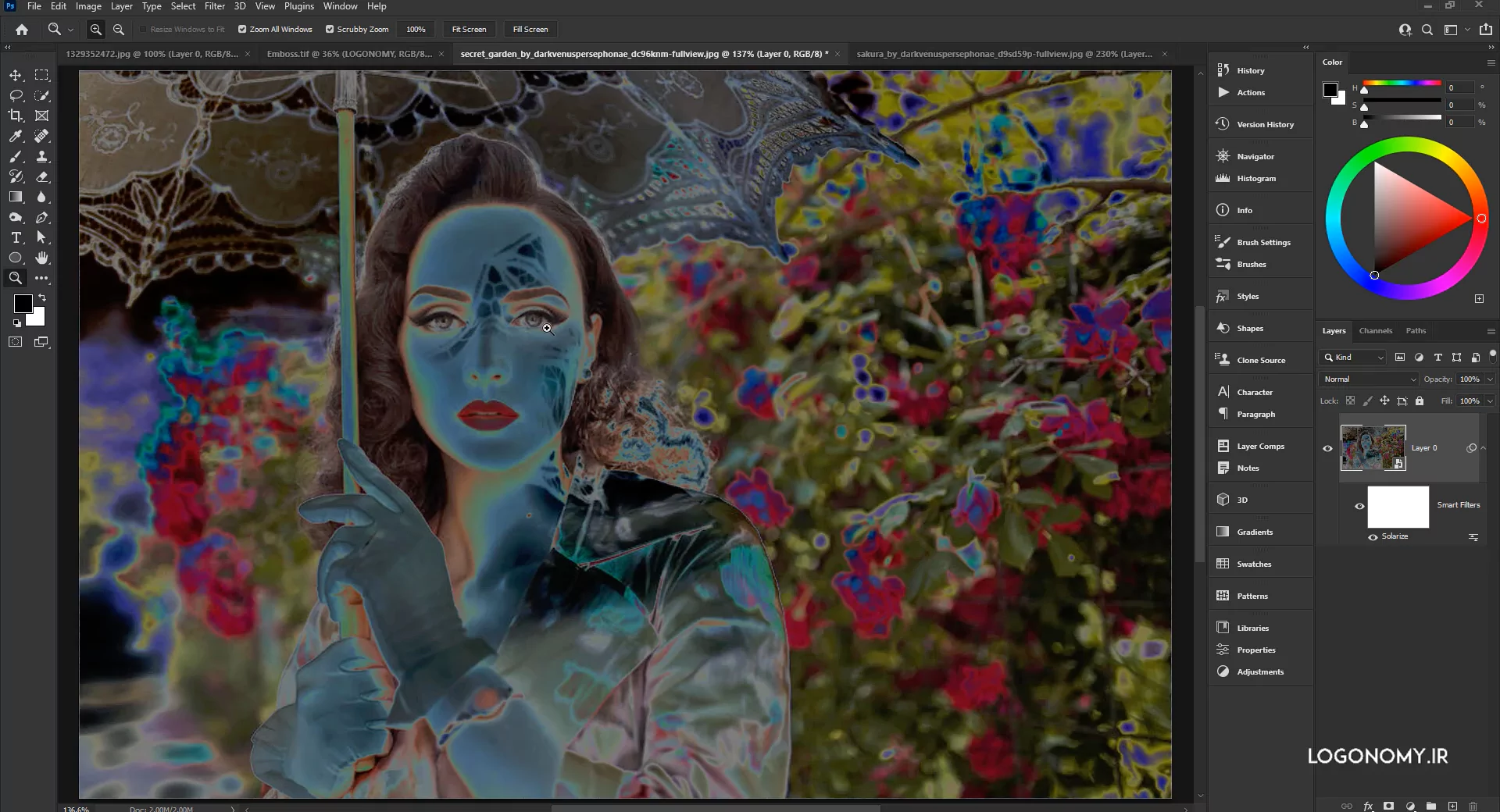This screenshot has height=812, width=1500.
Task: Select the Horizontal Type tool
Action: pyautogui.click(x=16, y=237)
